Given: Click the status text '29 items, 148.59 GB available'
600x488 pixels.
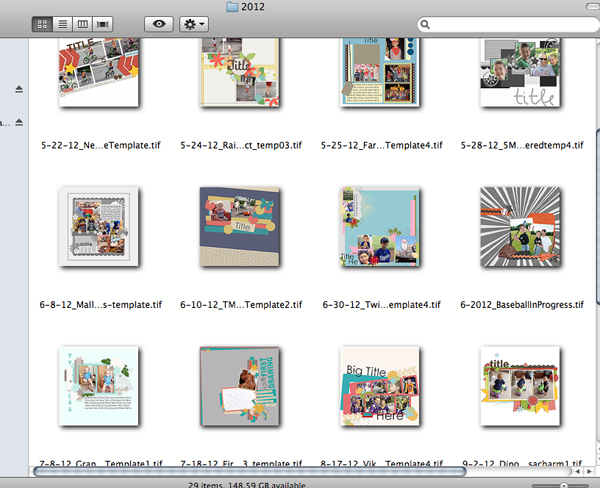Looking at the screenshot, I should [x=247, y=485].
